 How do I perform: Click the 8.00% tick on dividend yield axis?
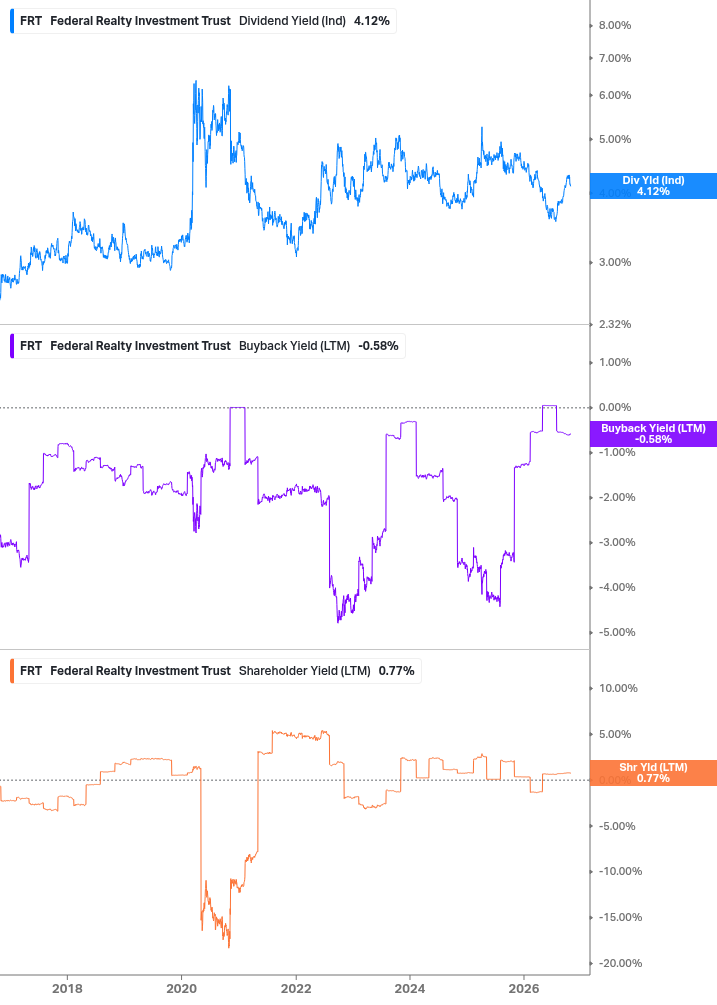point(614,26)
